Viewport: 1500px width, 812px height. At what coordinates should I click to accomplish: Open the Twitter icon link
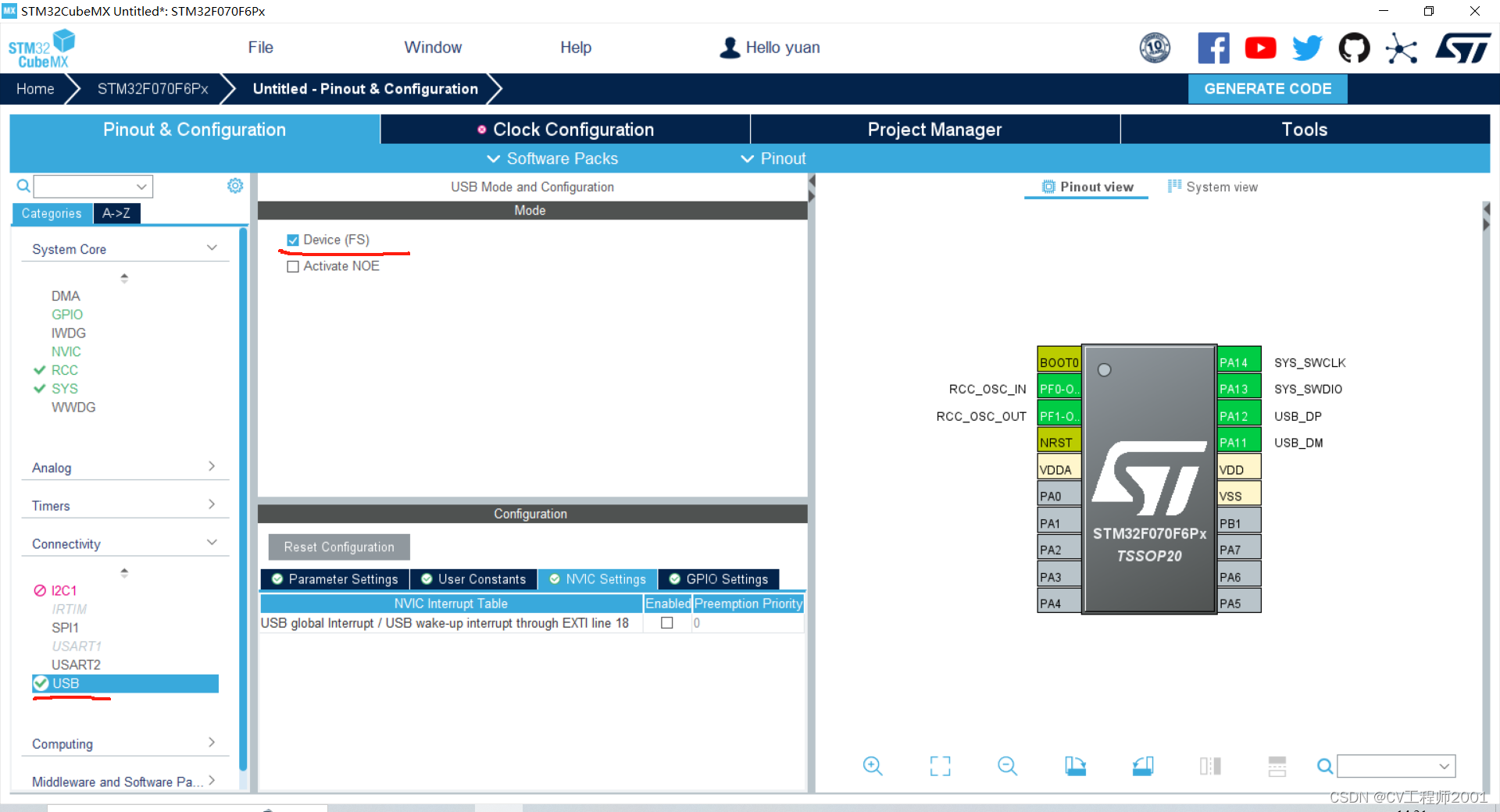pyautogui.click(x=1307, y=48)
